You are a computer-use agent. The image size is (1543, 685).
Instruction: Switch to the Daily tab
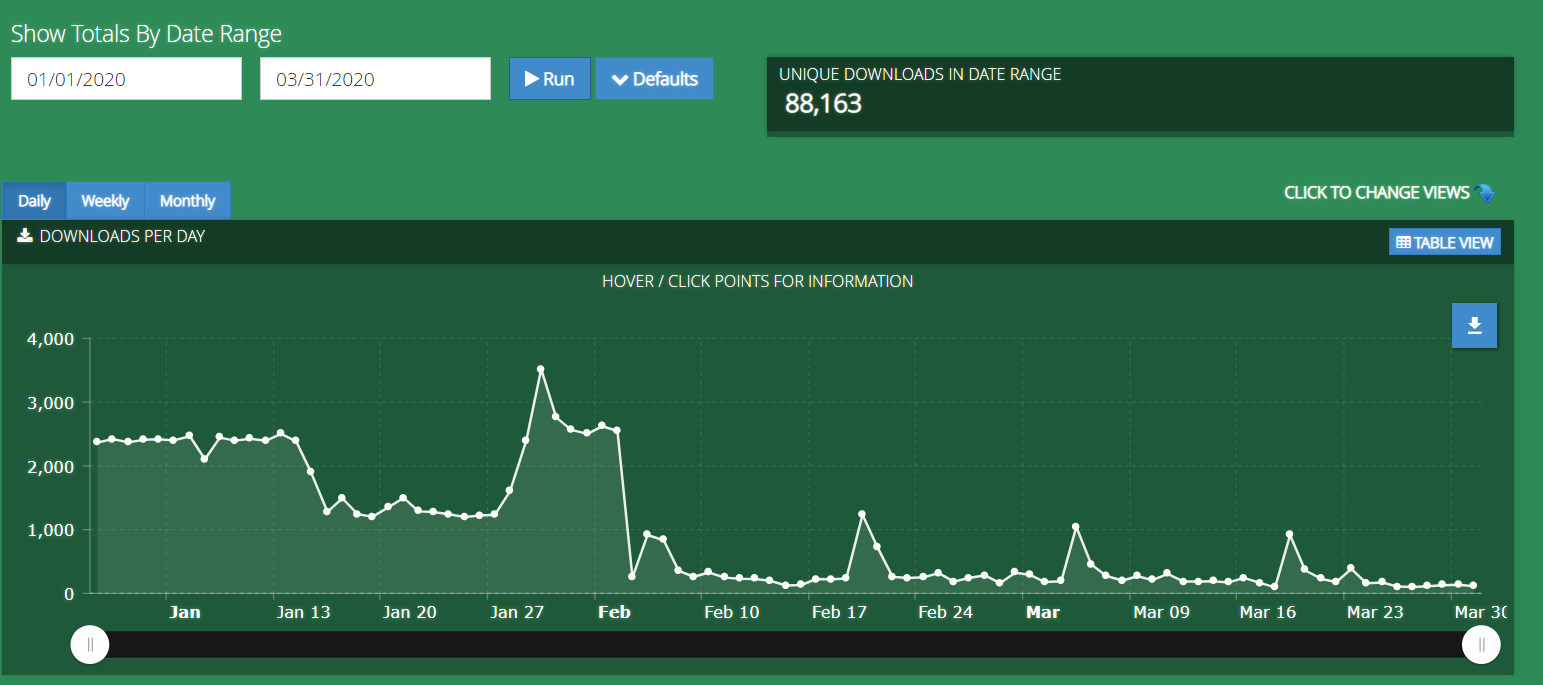click(x=34, y=201)
